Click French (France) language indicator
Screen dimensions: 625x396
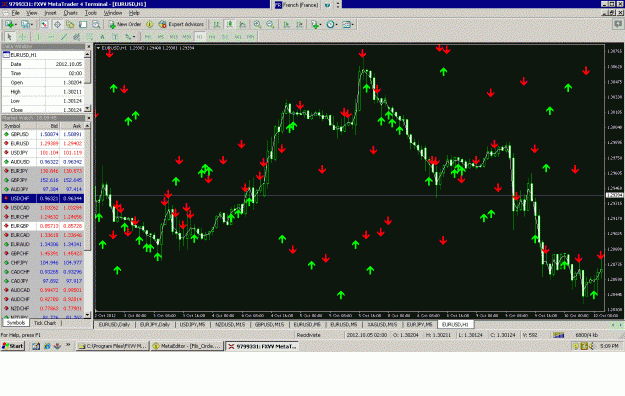[x=297, y=5]
